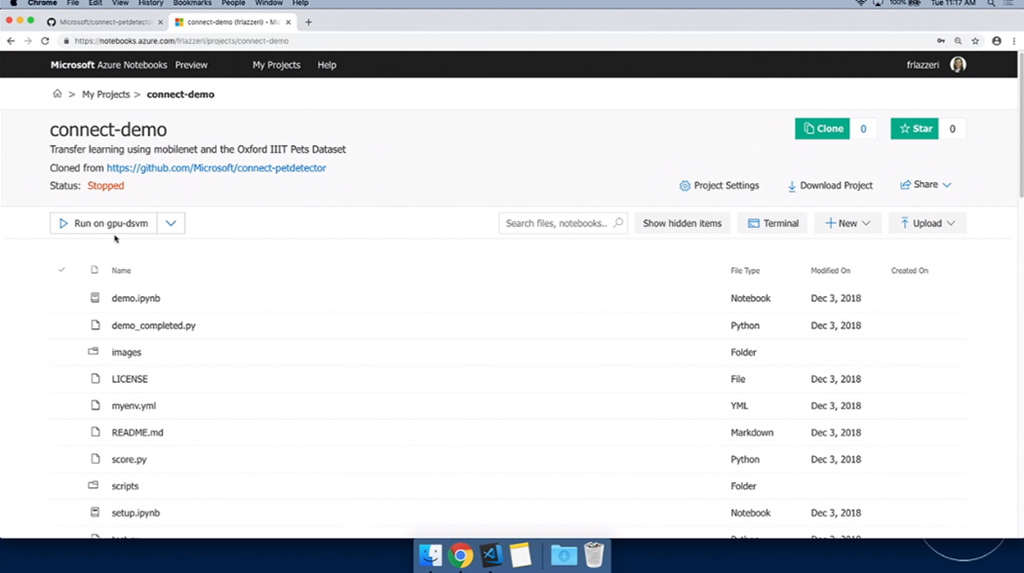Open My Projects in top navigation

coord(276,65)
